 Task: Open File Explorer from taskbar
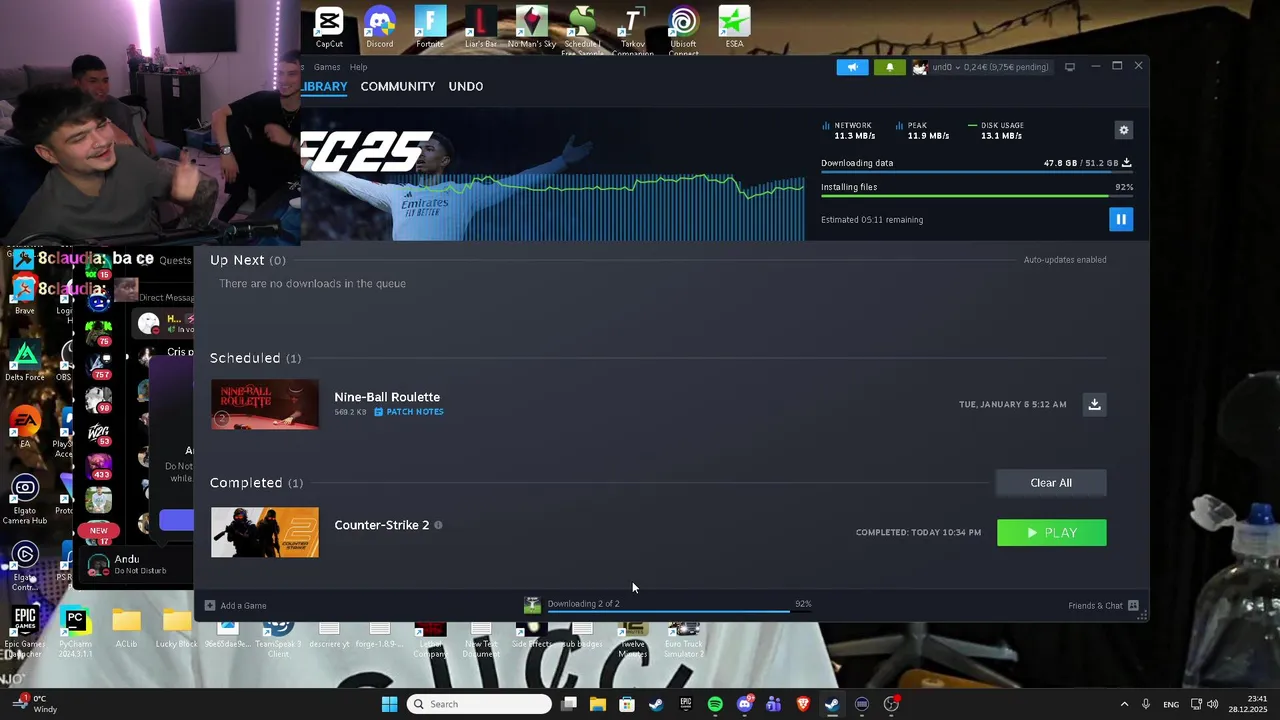(598, 704)
